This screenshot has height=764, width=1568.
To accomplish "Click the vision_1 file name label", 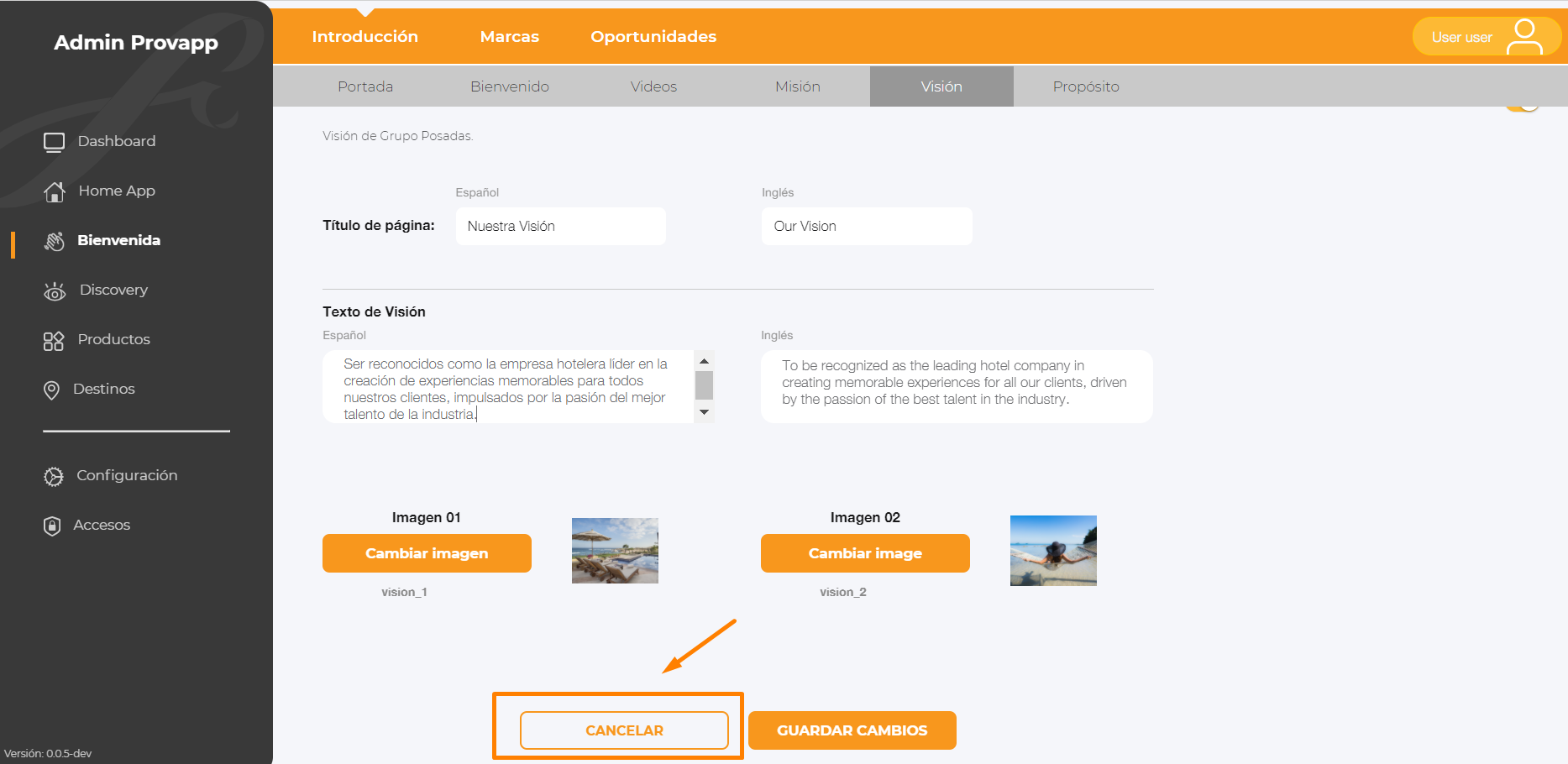I will pyautogui.click(x=404, y=592).
